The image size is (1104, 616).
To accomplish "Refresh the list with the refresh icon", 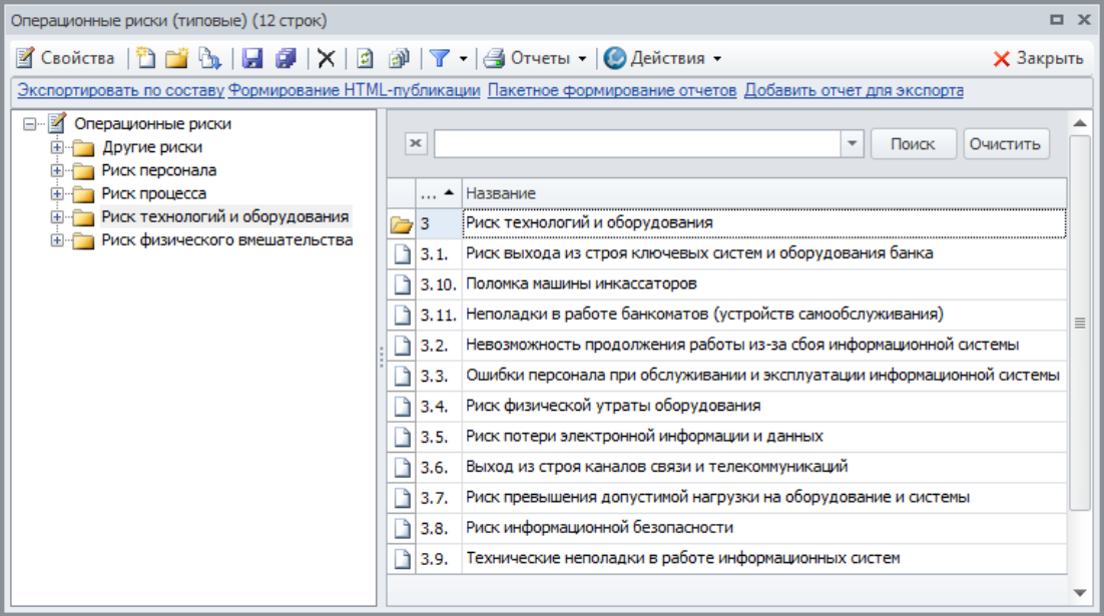I will (x=363, y=57).
